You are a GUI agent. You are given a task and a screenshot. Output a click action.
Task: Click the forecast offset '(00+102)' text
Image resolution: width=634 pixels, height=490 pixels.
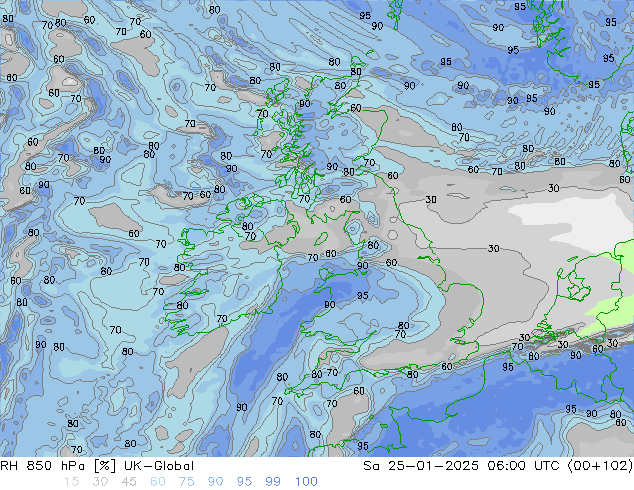(600, 466)
